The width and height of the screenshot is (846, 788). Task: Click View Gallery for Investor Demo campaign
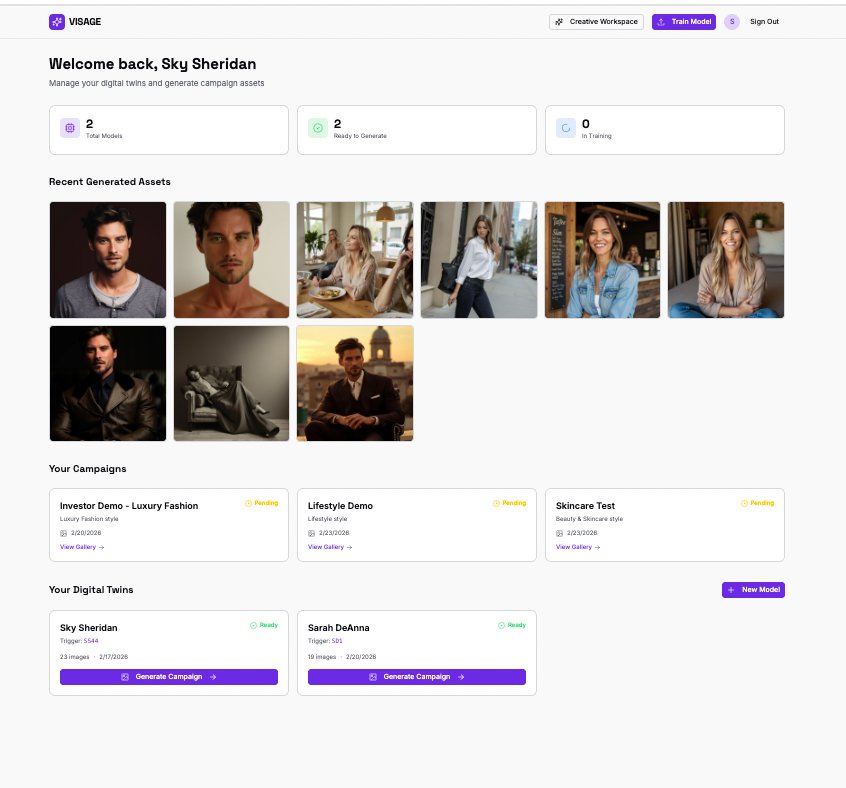coord(82,547)
